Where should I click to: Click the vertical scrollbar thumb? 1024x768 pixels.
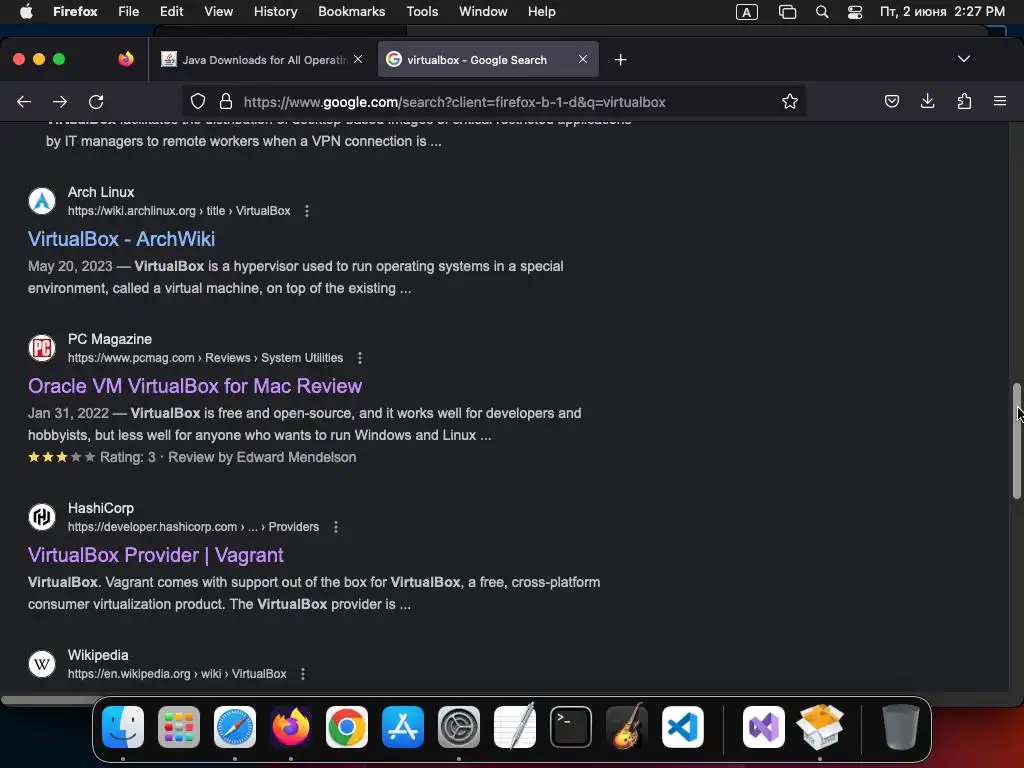pyautogui.click(x=1016, y=441)
